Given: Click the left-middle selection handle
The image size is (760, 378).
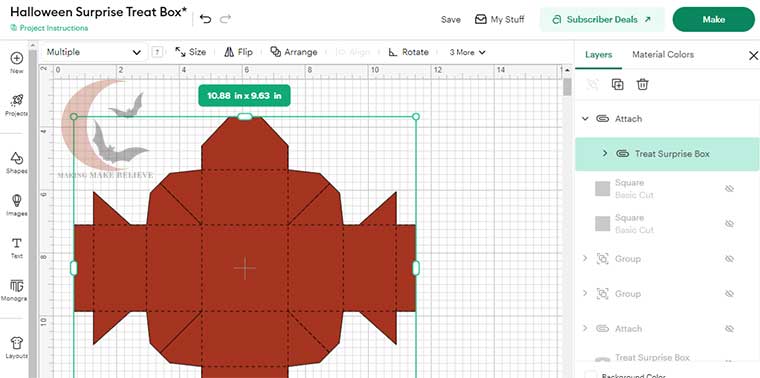Looking at the screenshot, I should pyautogui.click(x=74, y=268).
